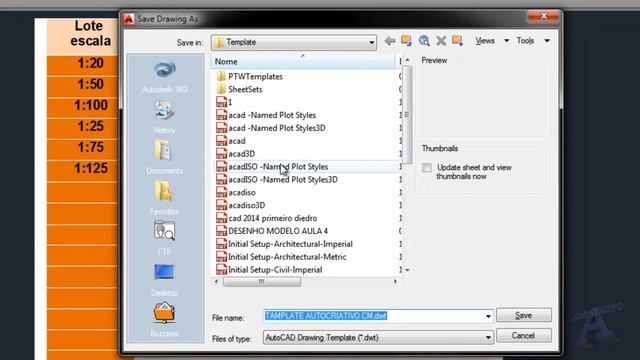Open Buzzsaw location shortcut
Image resolution: width=640 pixels, height=360 pixels.
(x=164, y=320)
